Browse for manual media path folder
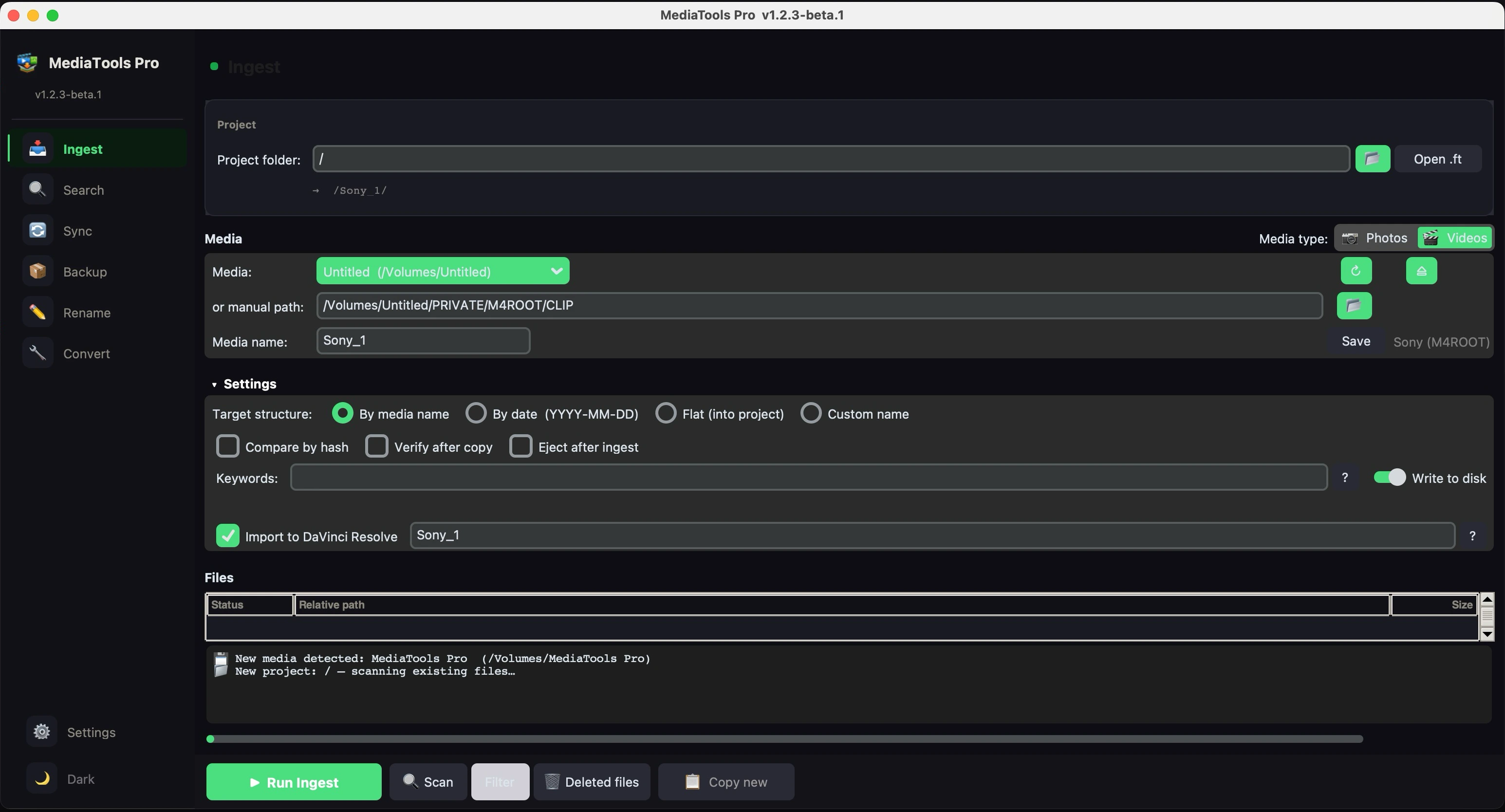This screenshot has width=1505, height=812. [1354, 306]
